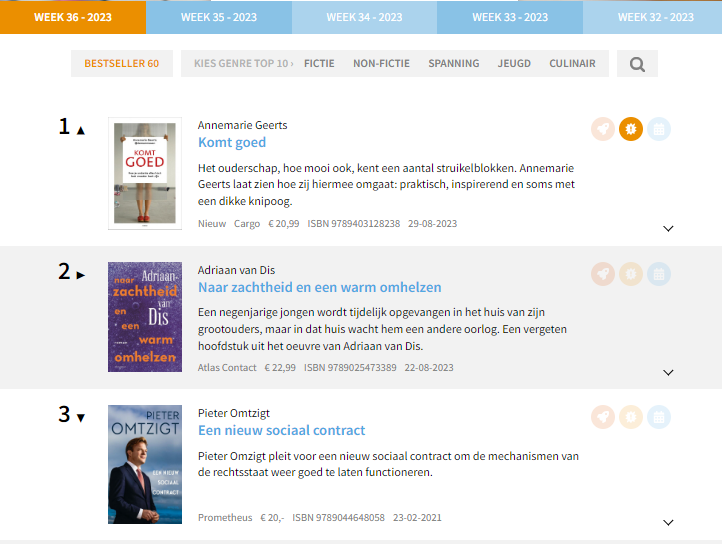Click badge icon for Pieter Omtzigt book
This screenshot has height=544, width=722.
pyautogui.click(x=631, y=417)
